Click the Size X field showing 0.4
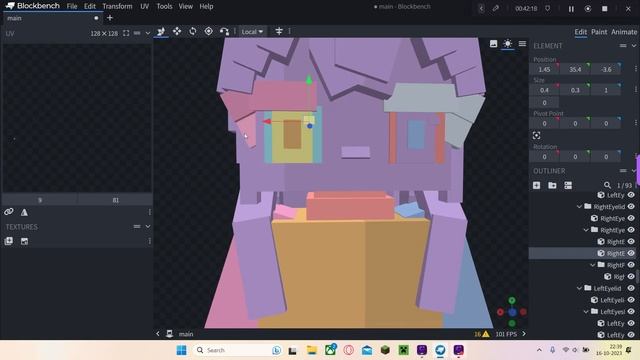Viewport: 640px width, 360px height. 544,90
